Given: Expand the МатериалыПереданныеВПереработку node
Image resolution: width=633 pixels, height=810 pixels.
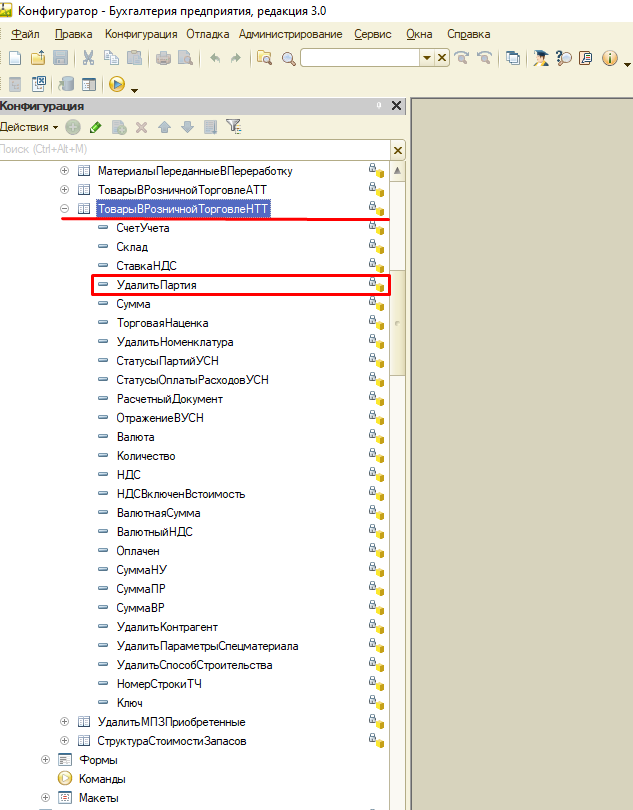Looking at the screenshot, I should pyautogui.click(x=65, y=170).
